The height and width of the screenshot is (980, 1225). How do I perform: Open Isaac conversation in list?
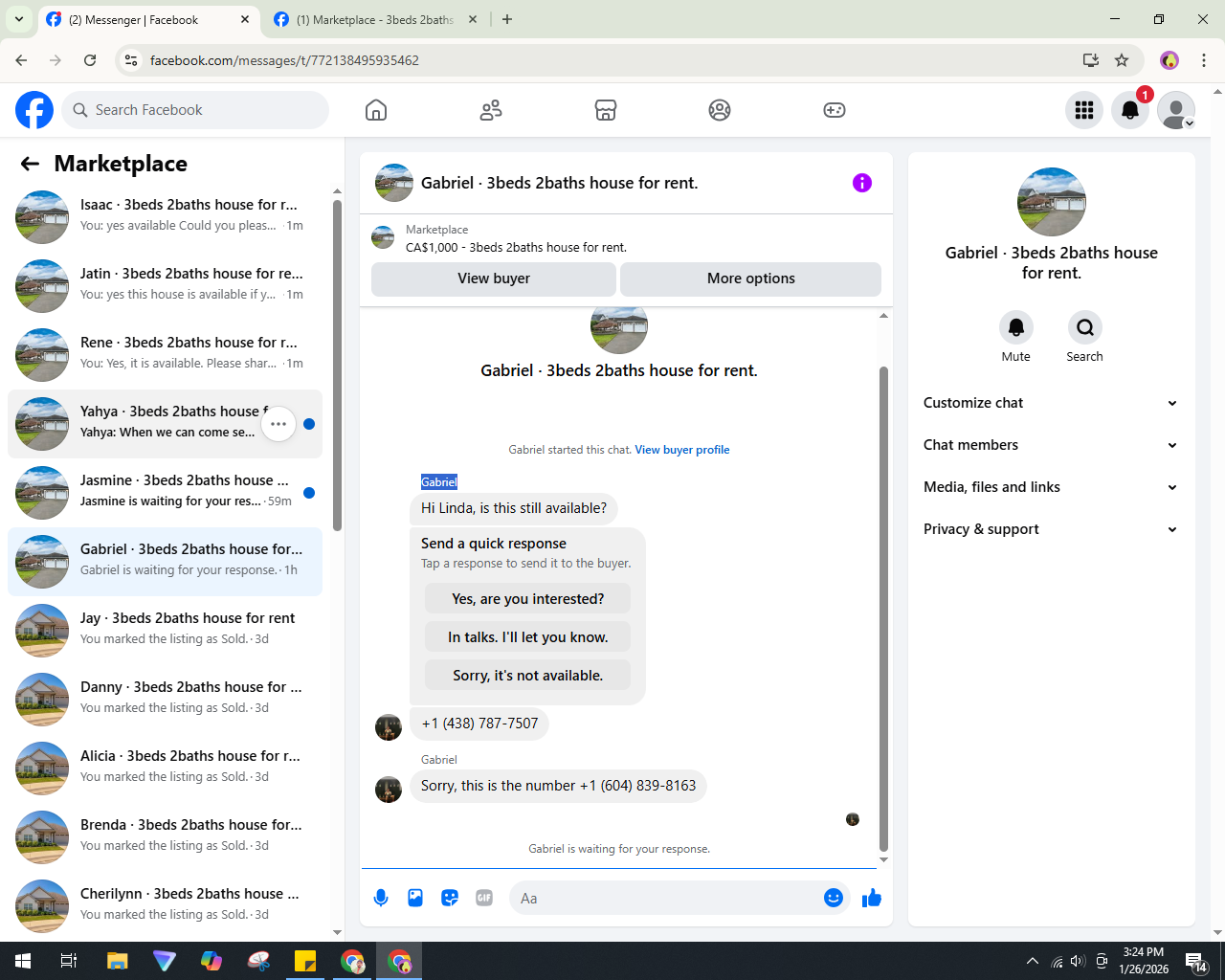point(165,217)
